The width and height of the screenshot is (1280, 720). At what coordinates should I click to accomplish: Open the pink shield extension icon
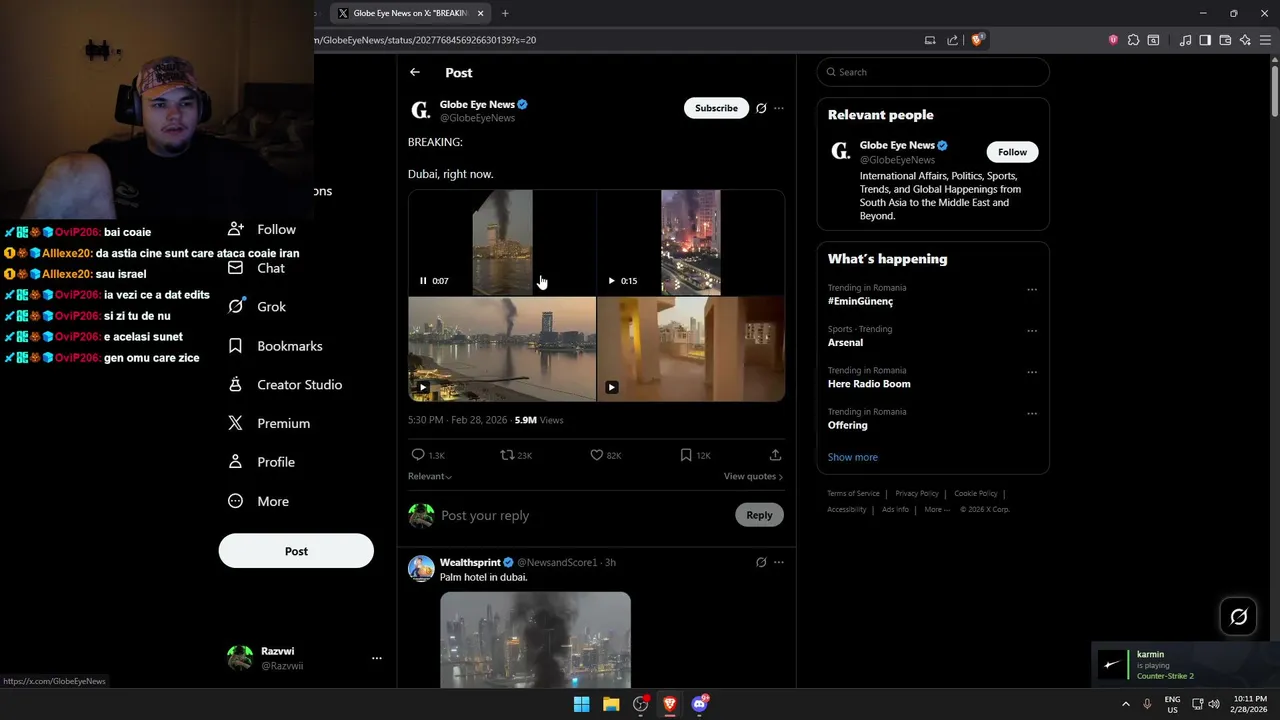tap(1113, 40)
